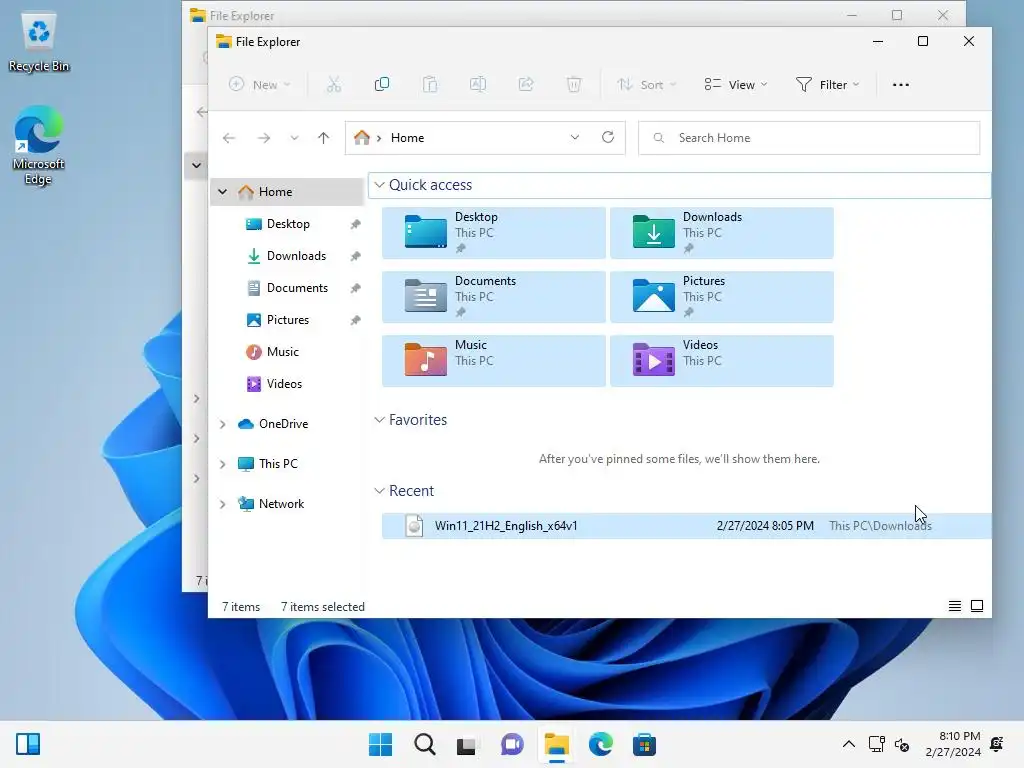1024x768 pixels.
Task: Open the Windows Start menu
Action: tap(380, 744)
